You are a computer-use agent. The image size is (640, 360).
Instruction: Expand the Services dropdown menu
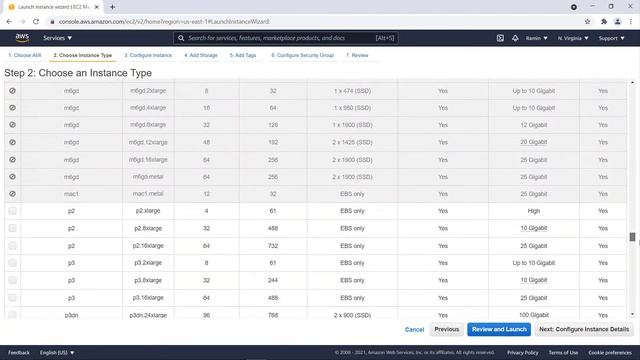[58, 38]
